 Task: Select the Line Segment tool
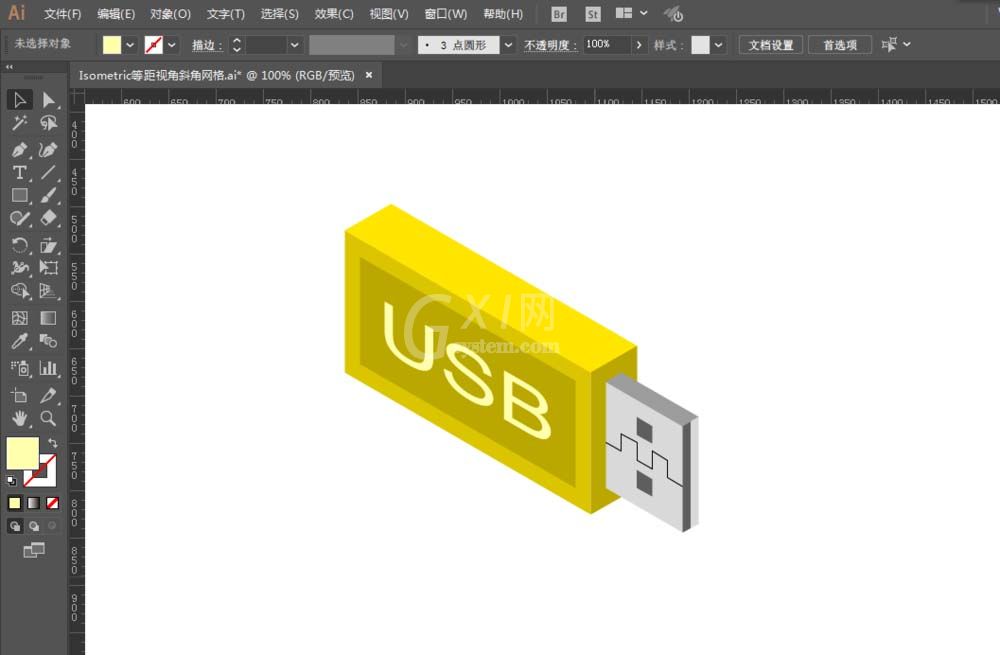[48, 172]
